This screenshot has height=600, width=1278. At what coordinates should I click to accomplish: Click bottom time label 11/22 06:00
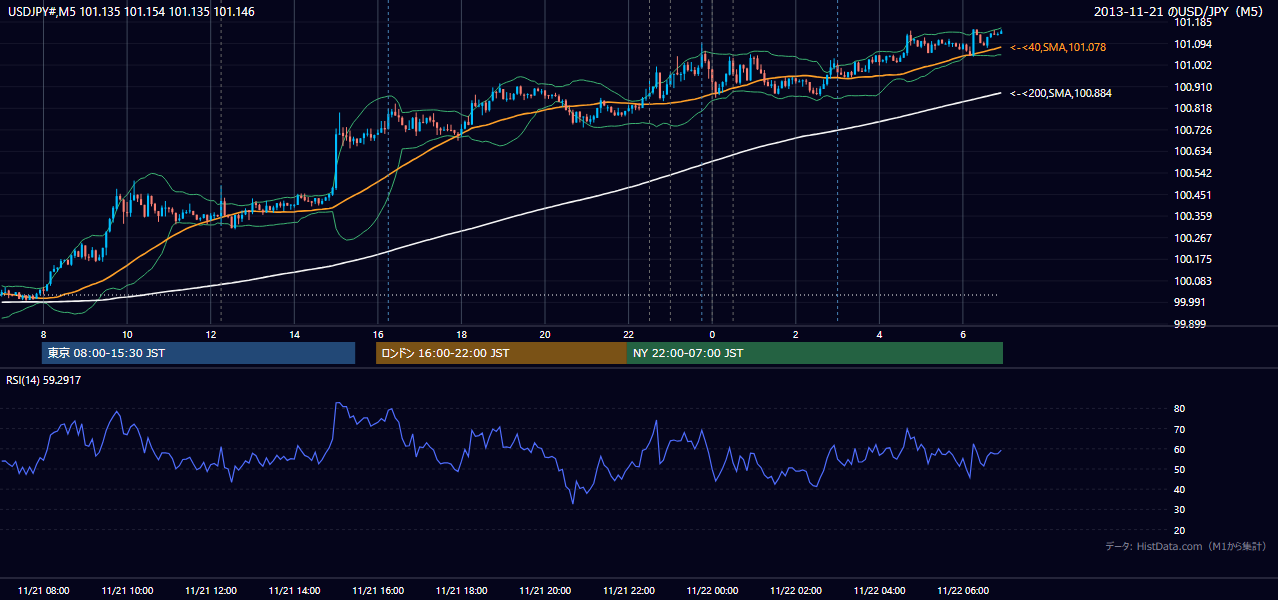tap(963, 591)
